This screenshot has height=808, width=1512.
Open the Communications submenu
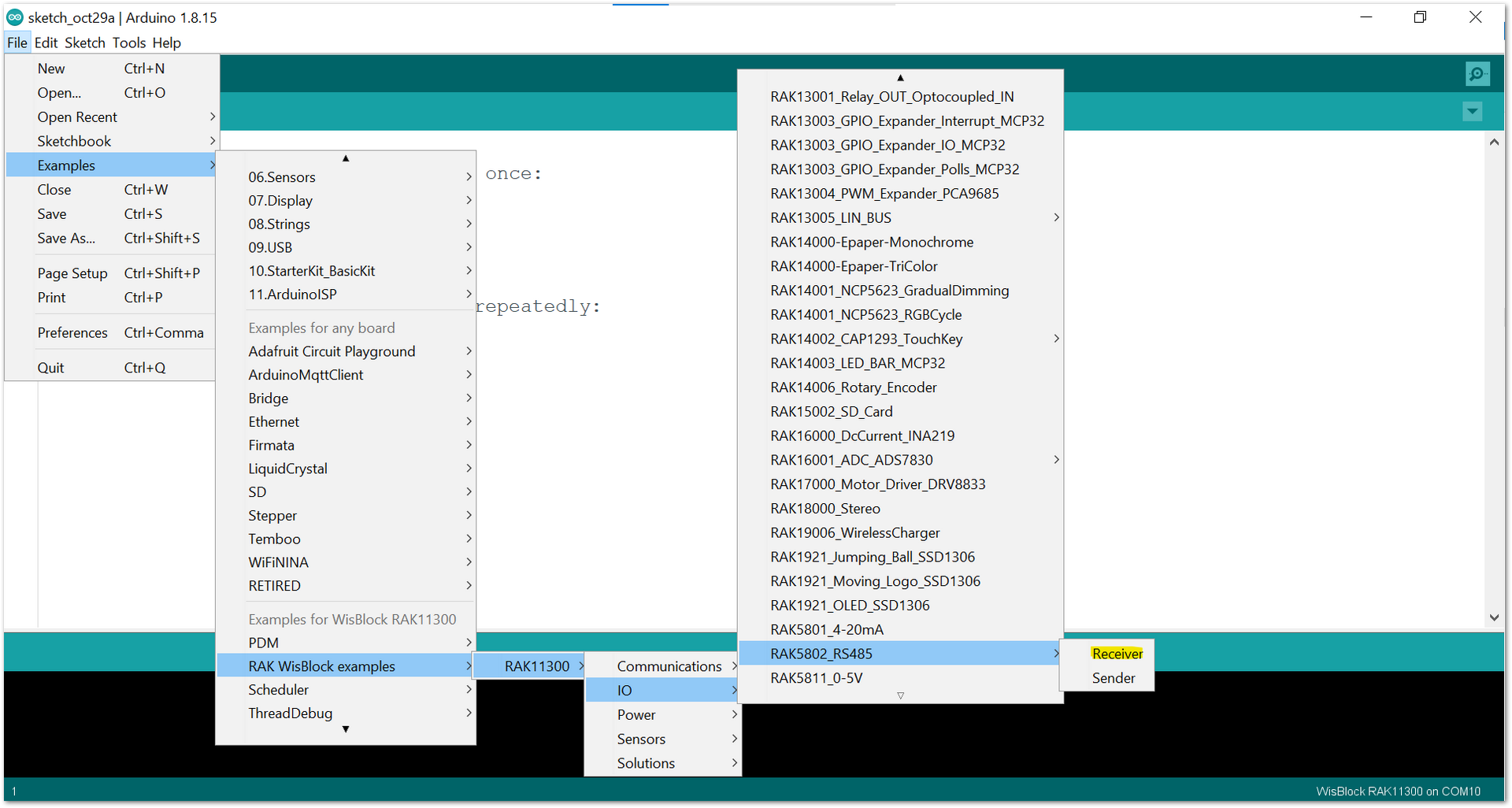[x=663, y=666]
